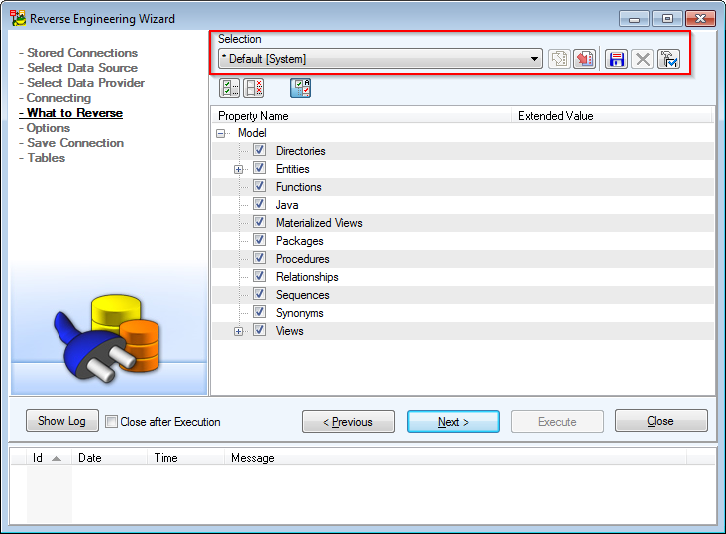Maximize the Reverse Engineering Wizard window
Screen dimensions: 726x534
point(667,19)
